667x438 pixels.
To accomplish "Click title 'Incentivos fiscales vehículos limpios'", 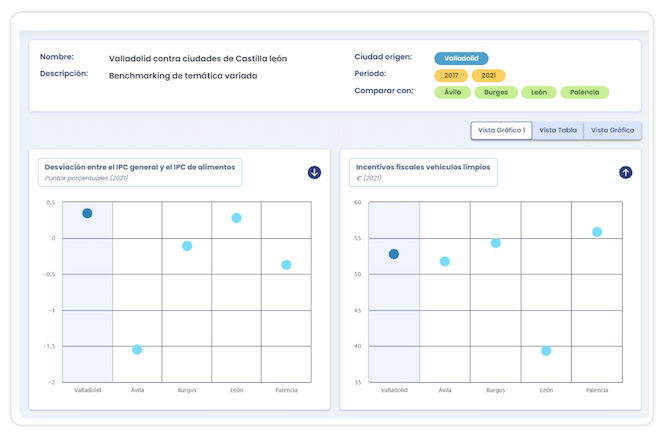I will pos(423,167).
